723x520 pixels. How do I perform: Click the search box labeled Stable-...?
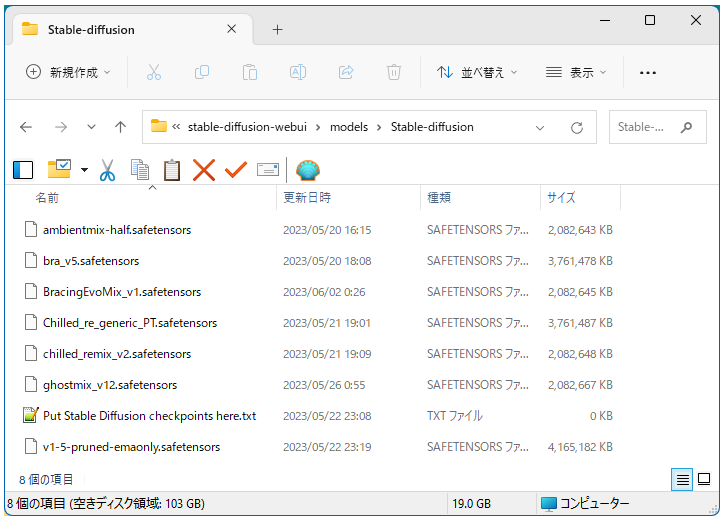pyautogui.click(x=643, y=127)
